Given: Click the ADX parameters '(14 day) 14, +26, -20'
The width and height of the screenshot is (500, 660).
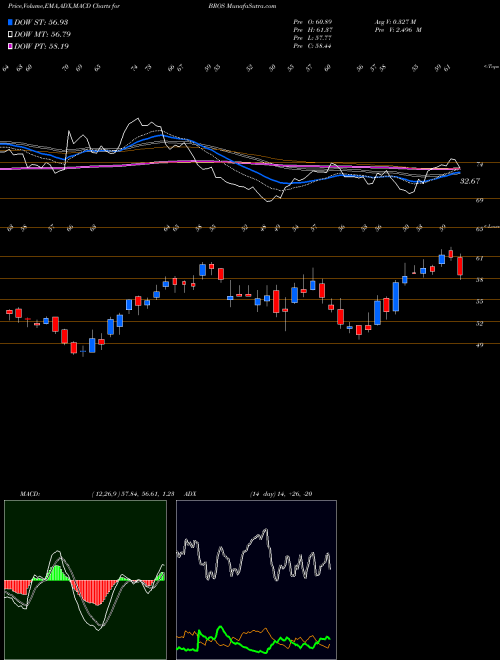Looking at the screenshot, I should pos(281,494).
